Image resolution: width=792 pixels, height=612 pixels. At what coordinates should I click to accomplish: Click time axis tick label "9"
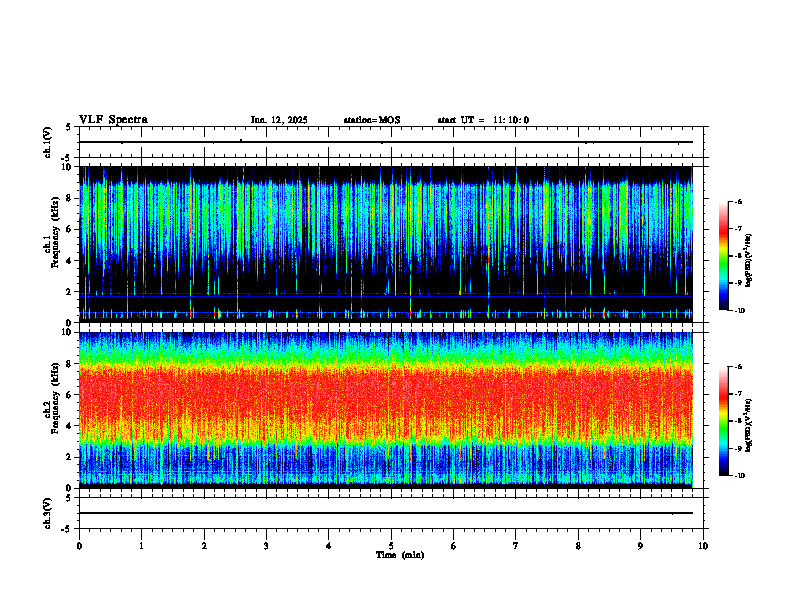tap(640, 546)
